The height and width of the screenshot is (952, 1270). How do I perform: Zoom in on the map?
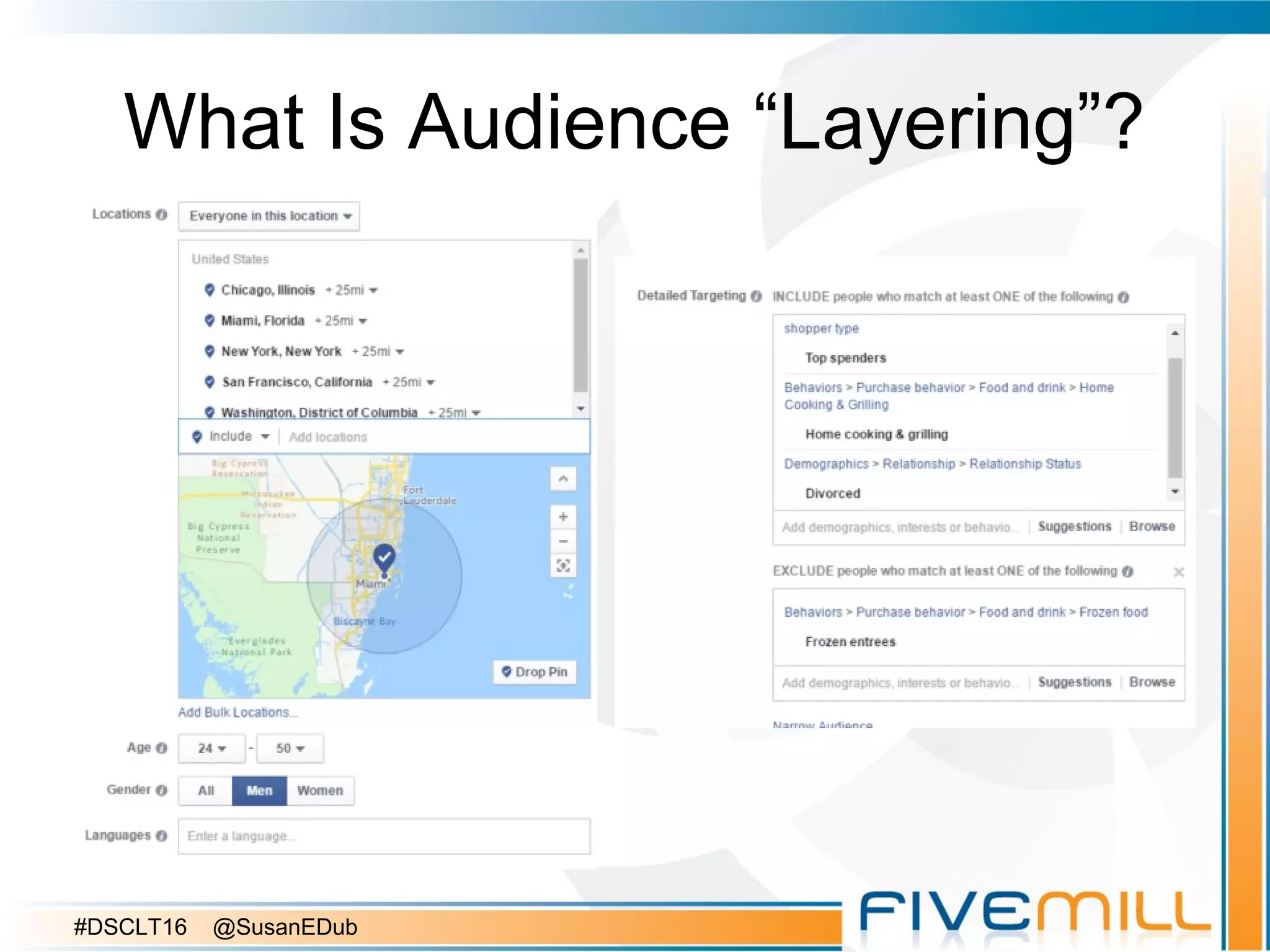click(563, 516)
